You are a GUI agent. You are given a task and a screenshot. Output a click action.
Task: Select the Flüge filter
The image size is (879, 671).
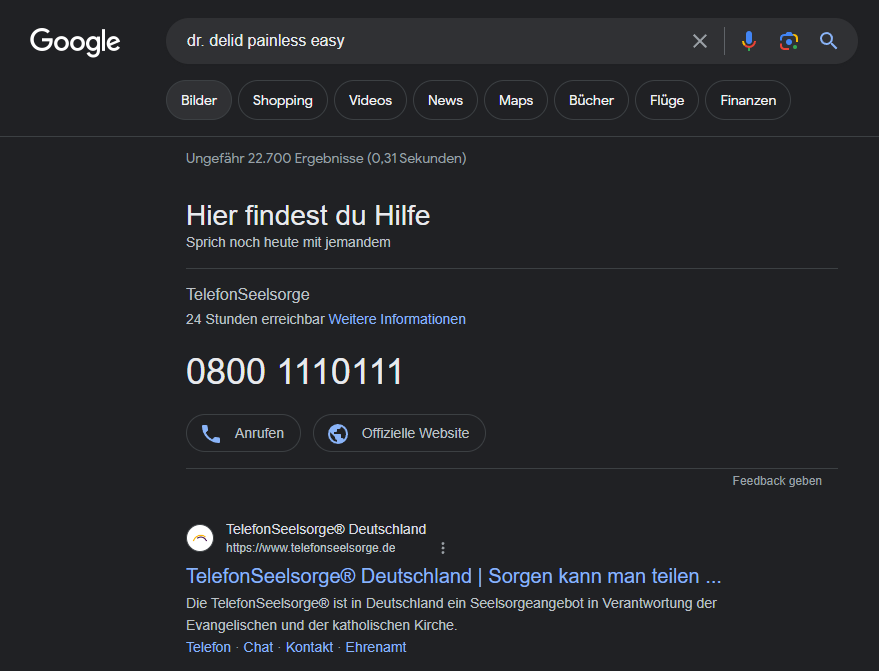667,100
